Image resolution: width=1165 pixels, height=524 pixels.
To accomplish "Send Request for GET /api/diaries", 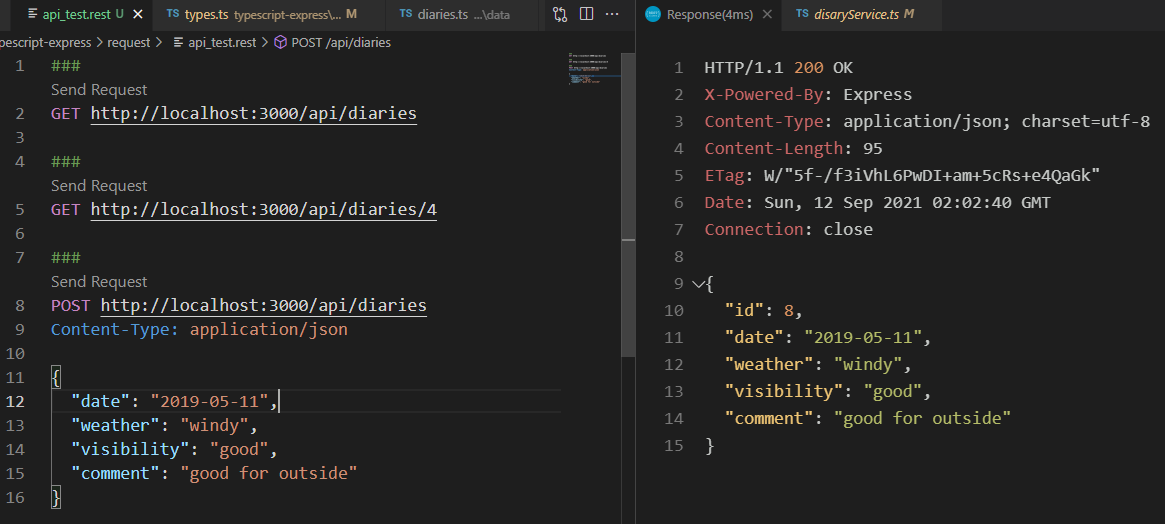I will [x=99, y=90].
